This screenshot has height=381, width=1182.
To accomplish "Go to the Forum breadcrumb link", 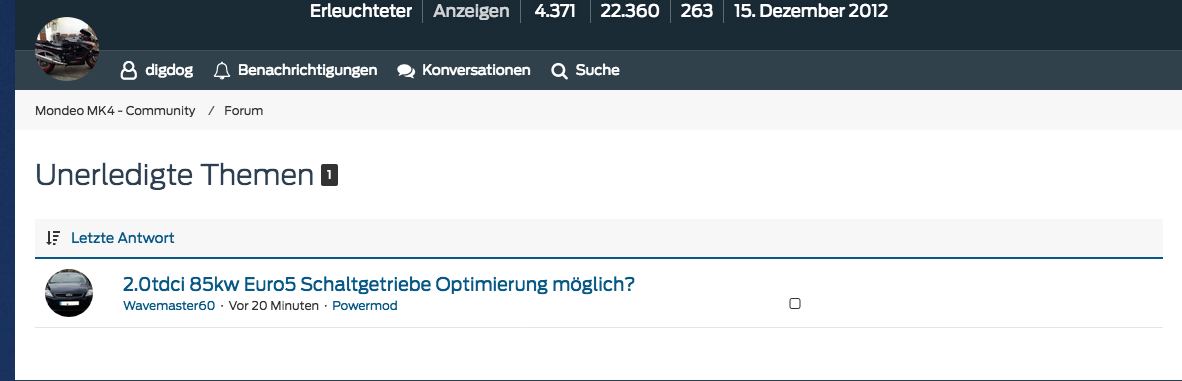I will tap(243, 111).
